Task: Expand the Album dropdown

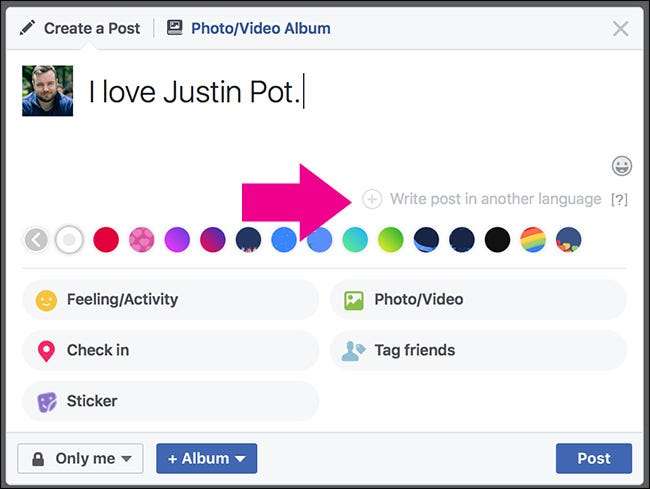Action: (x=206, y=458)
